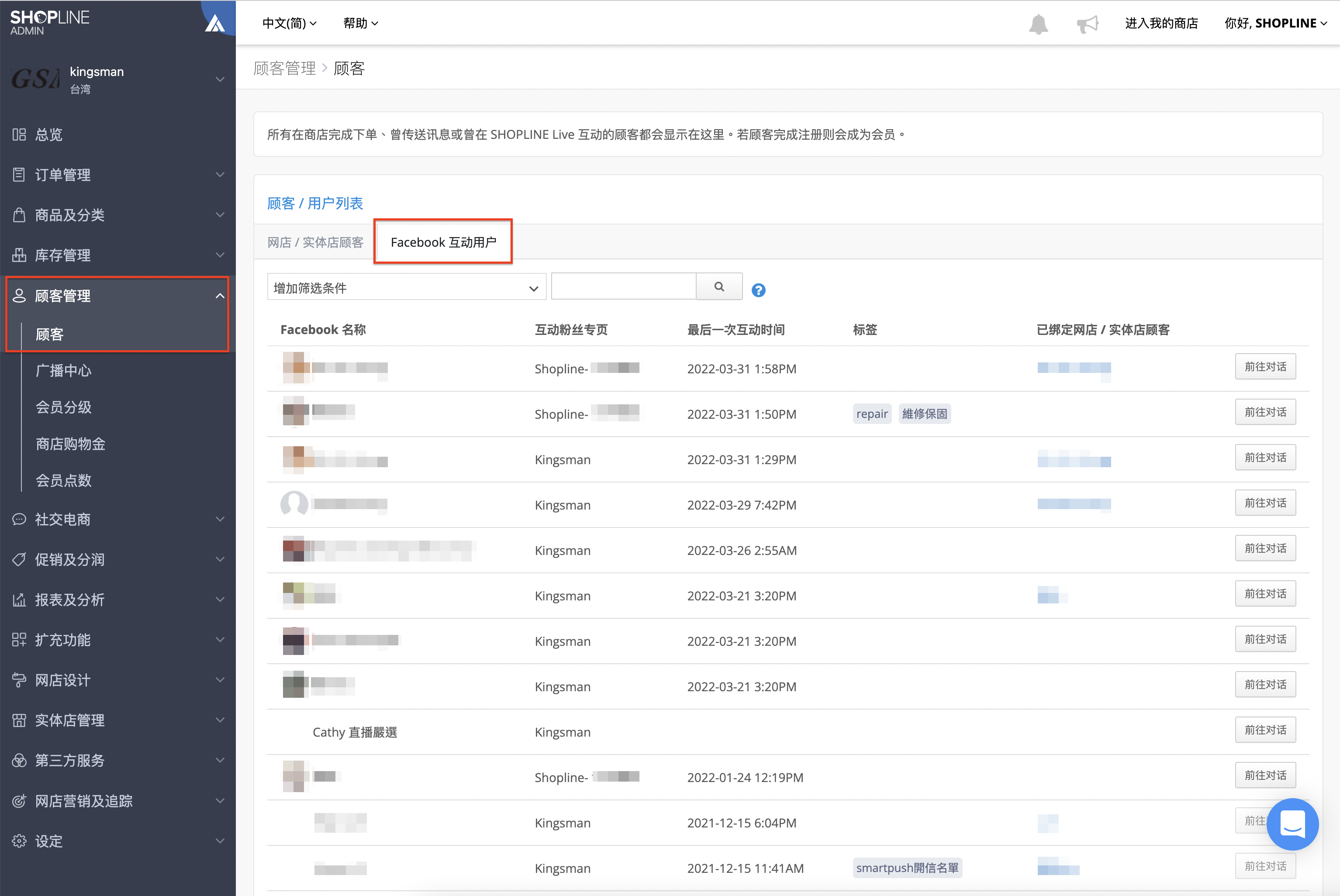Expand the 订单管理 sidebar section
Image resolution: width=1340 pixels, height=896 pixels.
tap(118, 175)
